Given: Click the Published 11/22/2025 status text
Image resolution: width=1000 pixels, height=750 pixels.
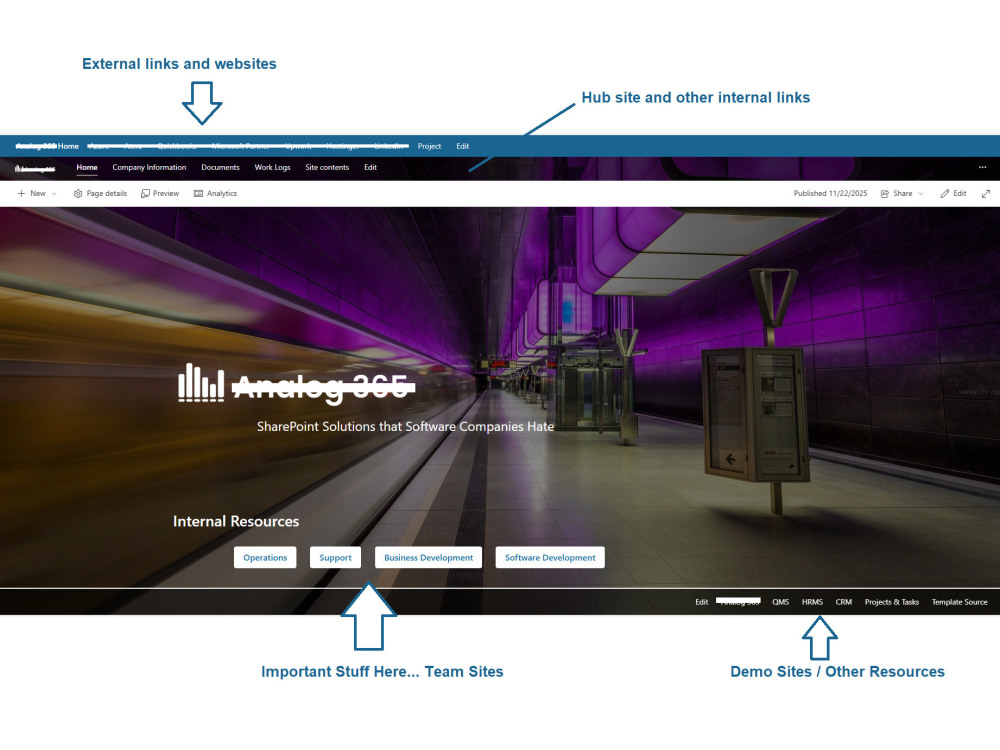Looking at the screenshot, I should (x=830, y=193).
